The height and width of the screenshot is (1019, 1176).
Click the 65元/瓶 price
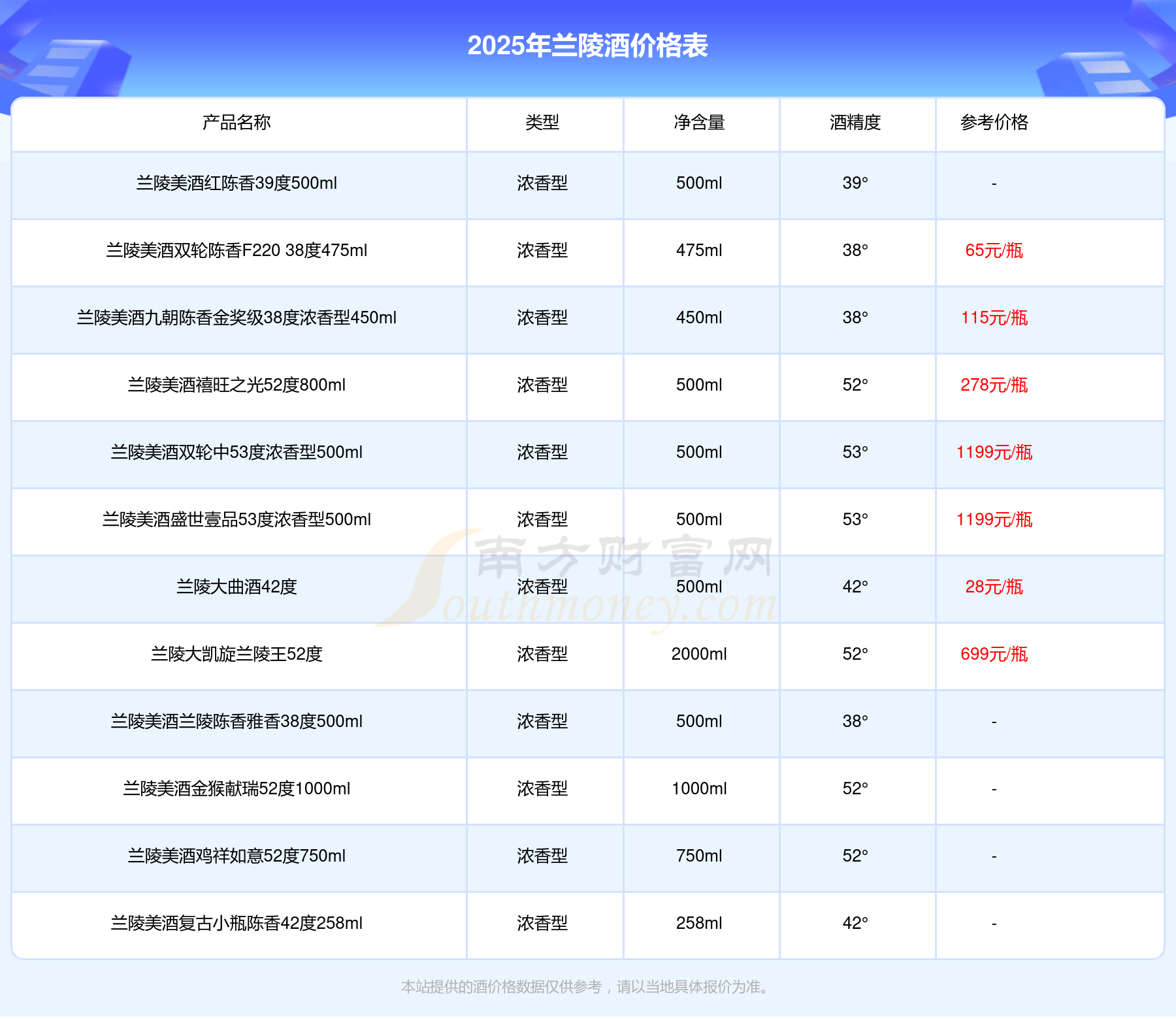[x=994, y=250]
